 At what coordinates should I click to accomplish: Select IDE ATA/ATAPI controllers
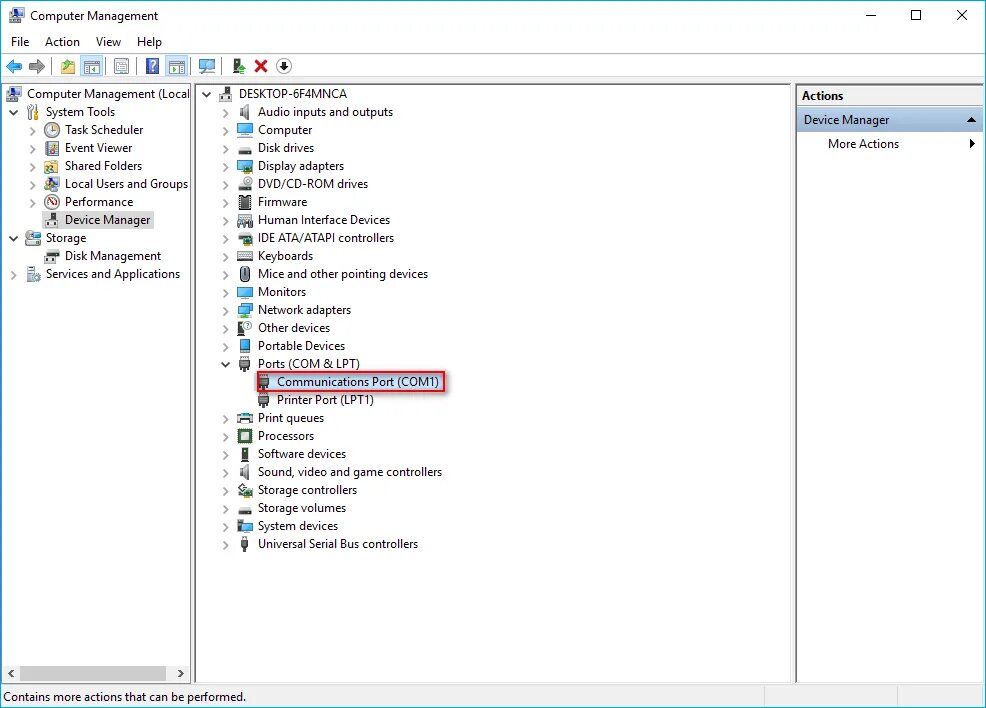326,238
